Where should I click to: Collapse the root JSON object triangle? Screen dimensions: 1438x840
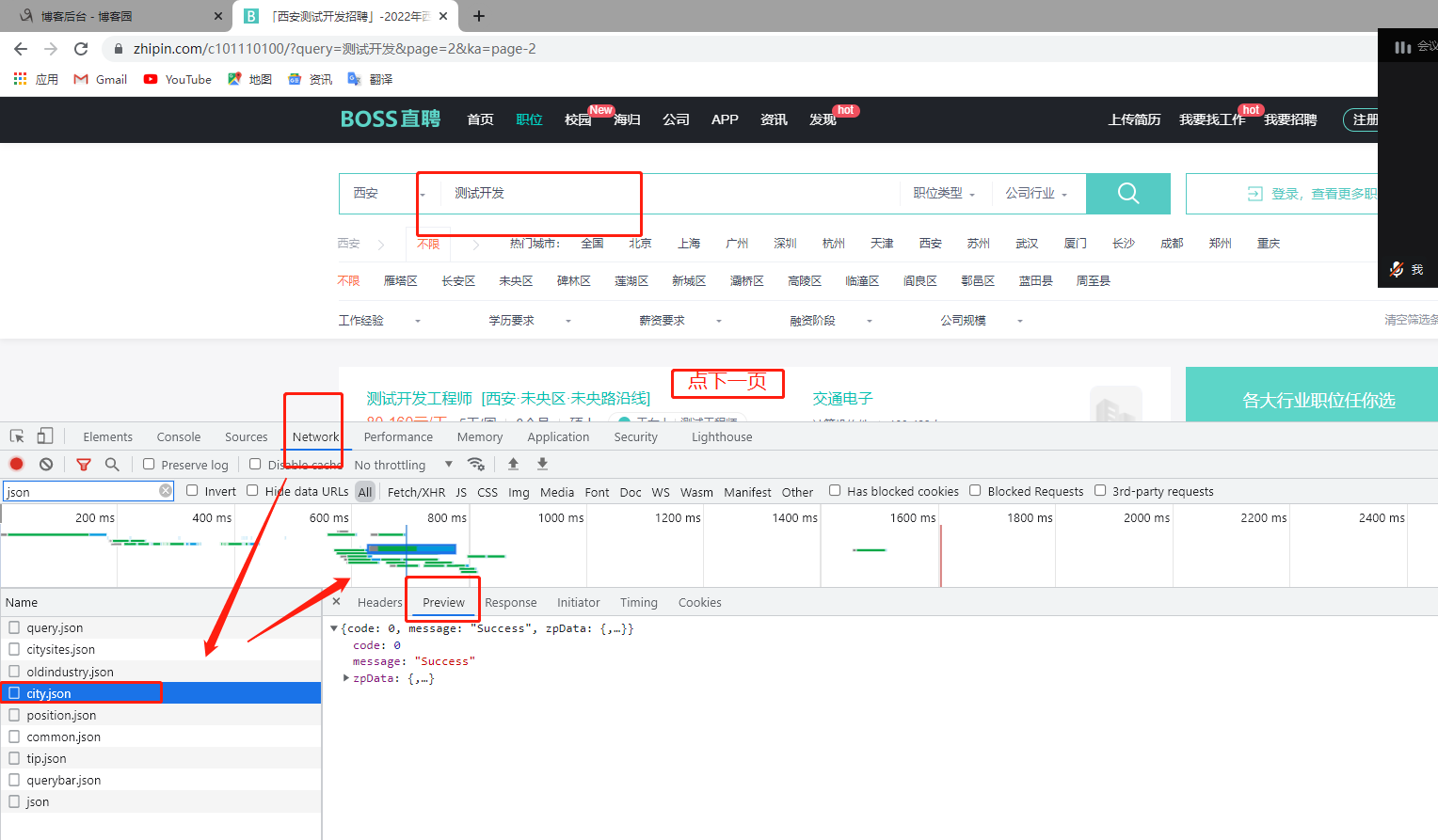point(334,628)
